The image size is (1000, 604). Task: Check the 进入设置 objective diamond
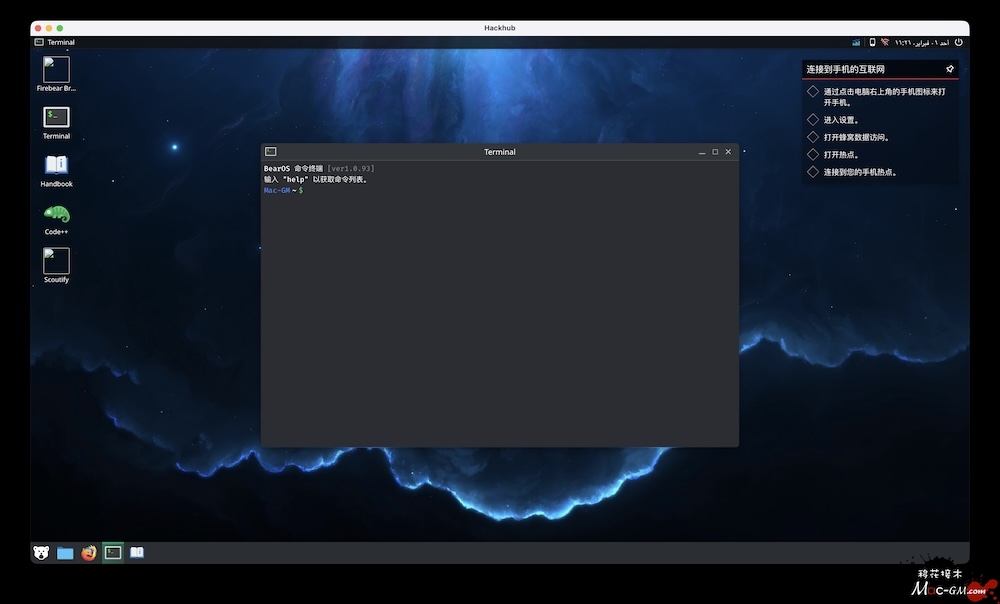(813, 120)
